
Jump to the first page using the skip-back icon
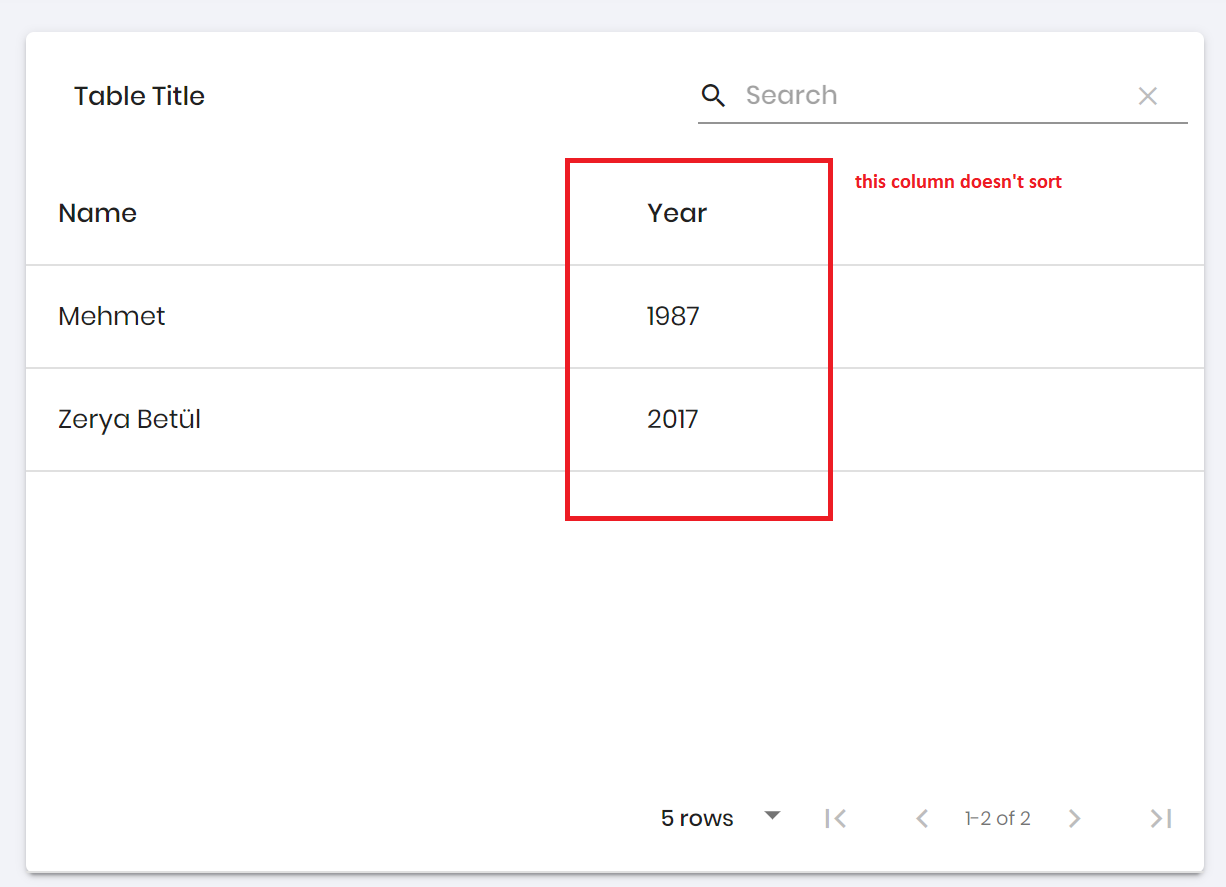(836, 818)
